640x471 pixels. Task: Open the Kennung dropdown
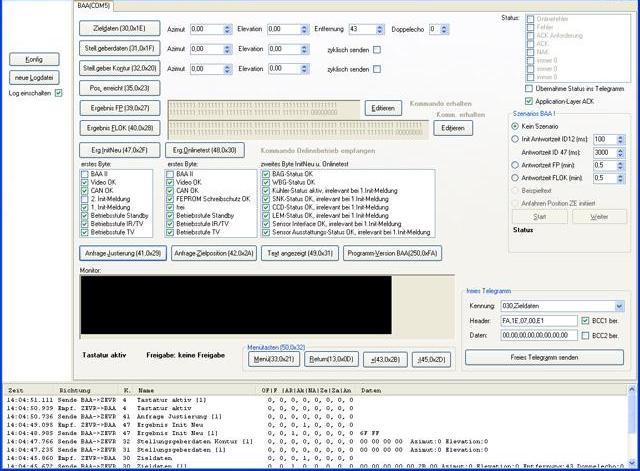619,306
